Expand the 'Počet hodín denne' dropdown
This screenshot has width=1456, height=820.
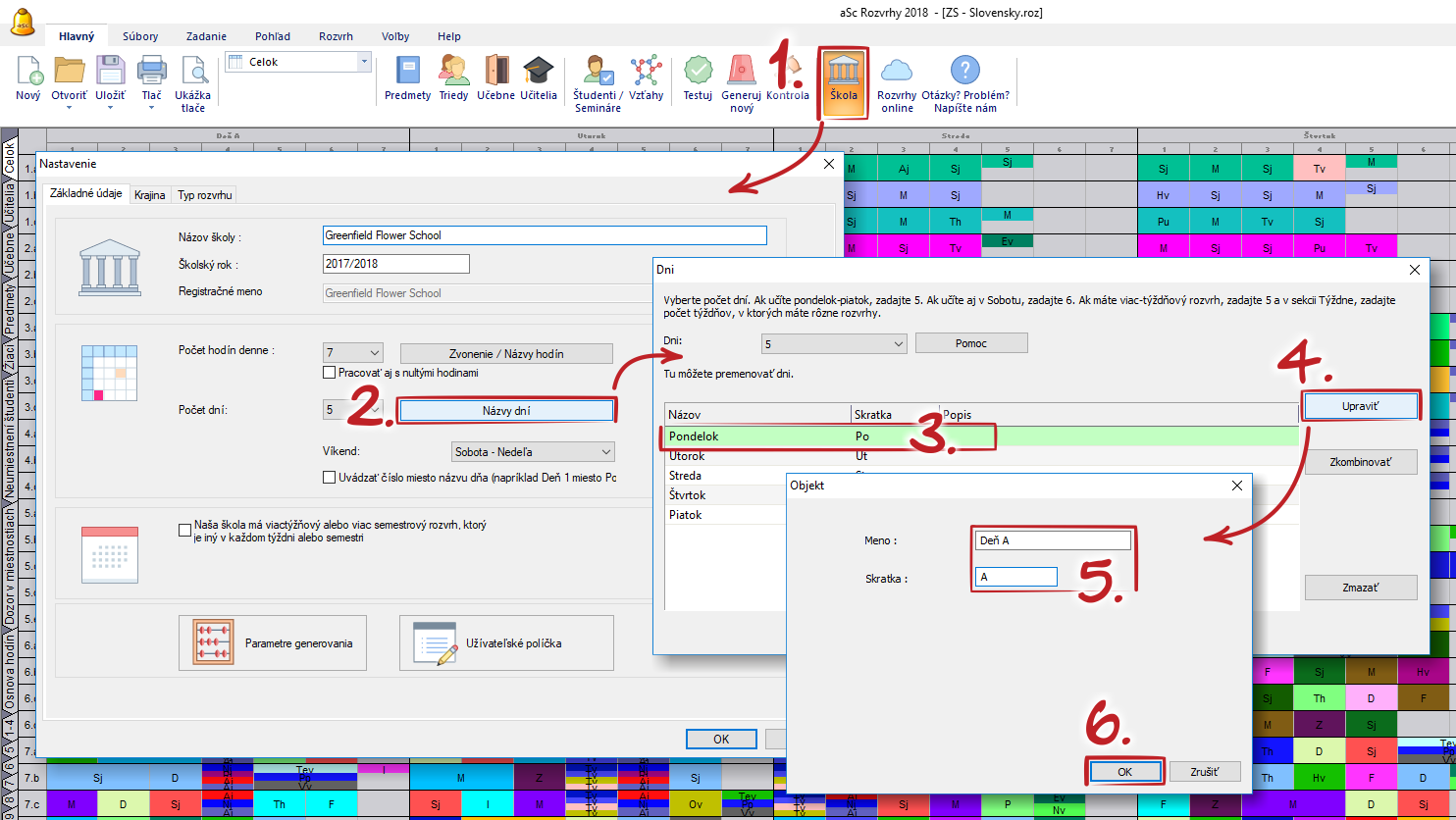tap(353, 353)
